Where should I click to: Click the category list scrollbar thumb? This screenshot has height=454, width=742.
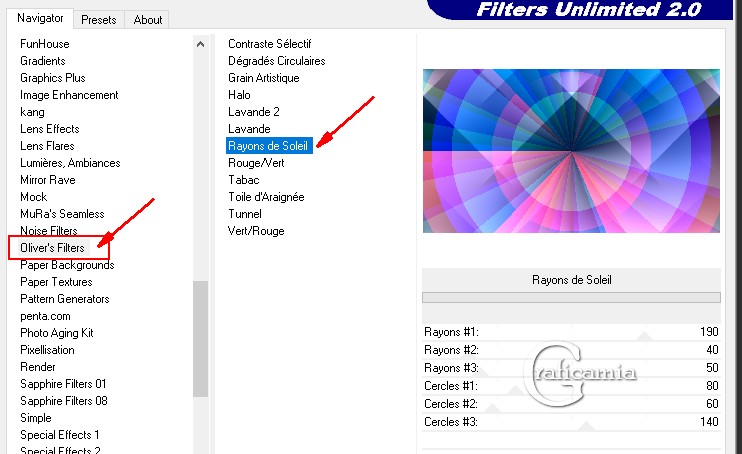point(200,338)
